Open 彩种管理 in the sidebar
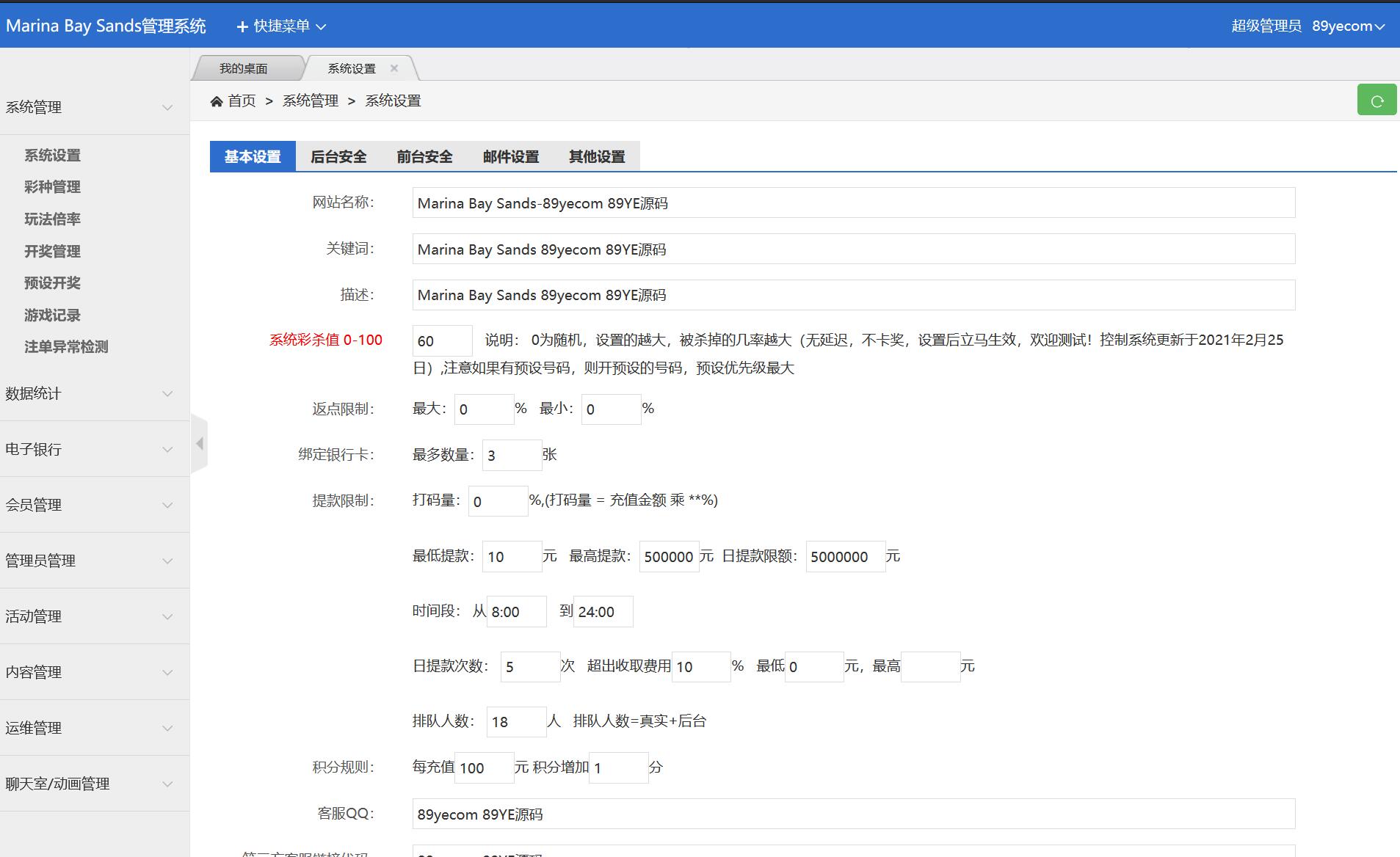 (x=52, y=187)
